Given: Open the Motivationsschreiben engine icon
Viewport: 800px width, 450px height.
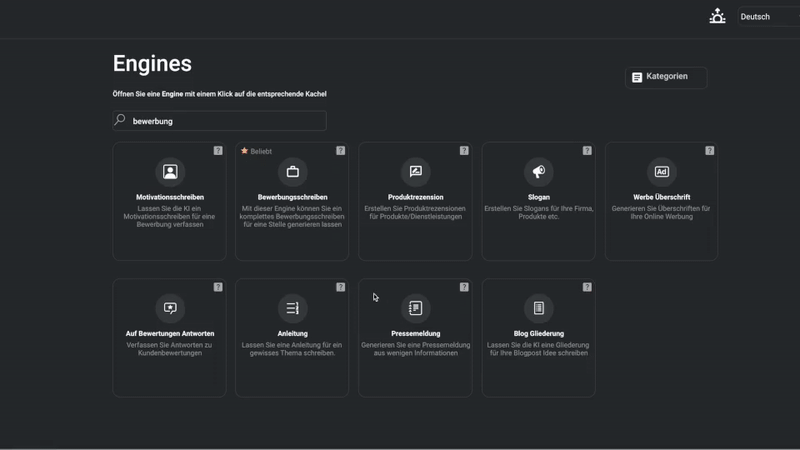Looking at the screenshot, I should click(170, 171).
